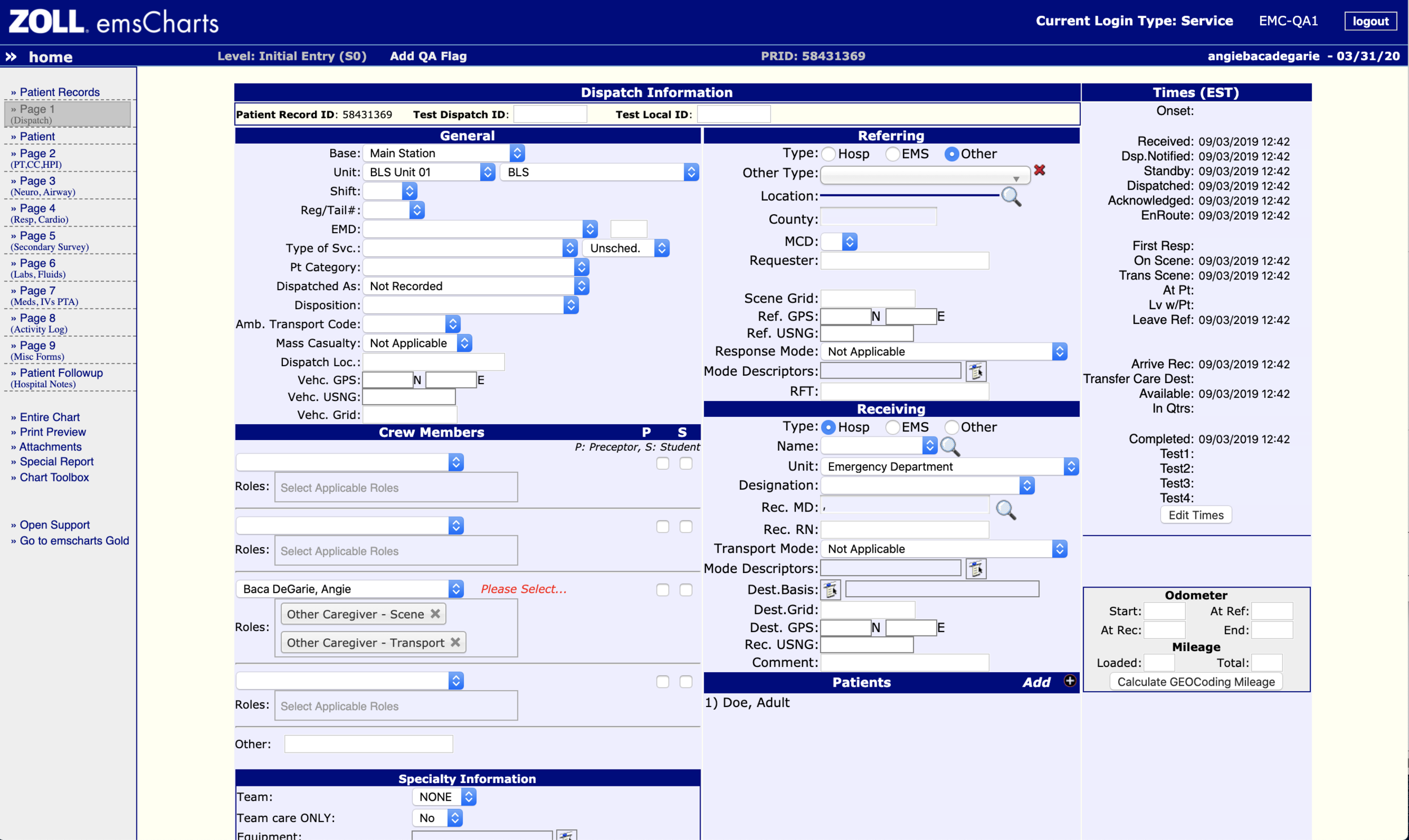This screenshot has height=840, width=1409.
Task: Remove the Other Caregiver - Scene role tag
Action: tap(435, 613)
